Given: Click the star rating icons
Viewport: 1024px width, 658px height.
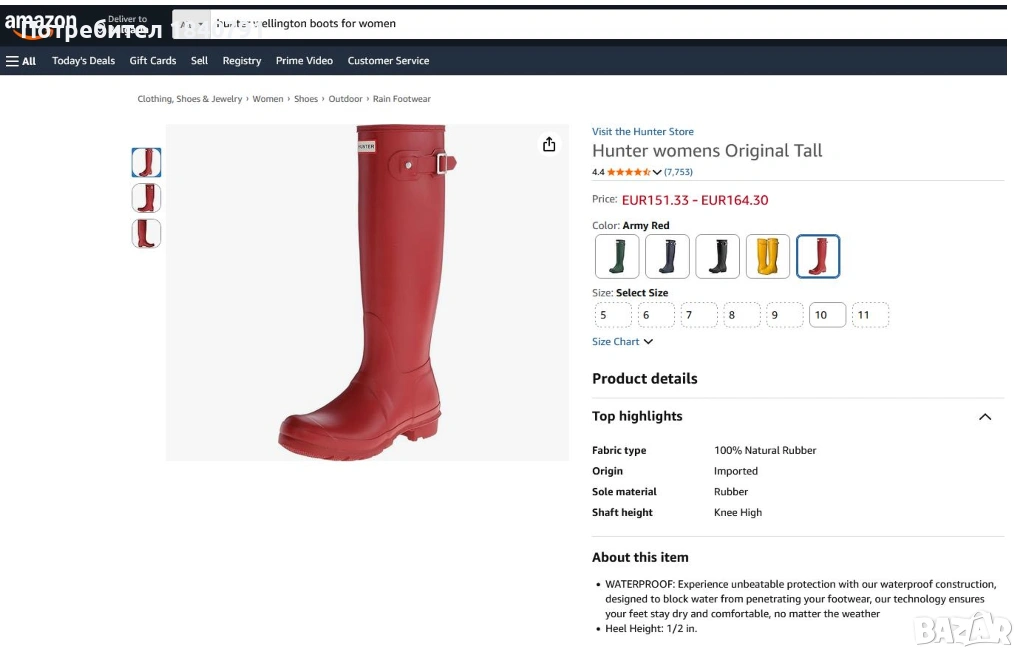Looking at the screenshot, I should tap(628, 172).
